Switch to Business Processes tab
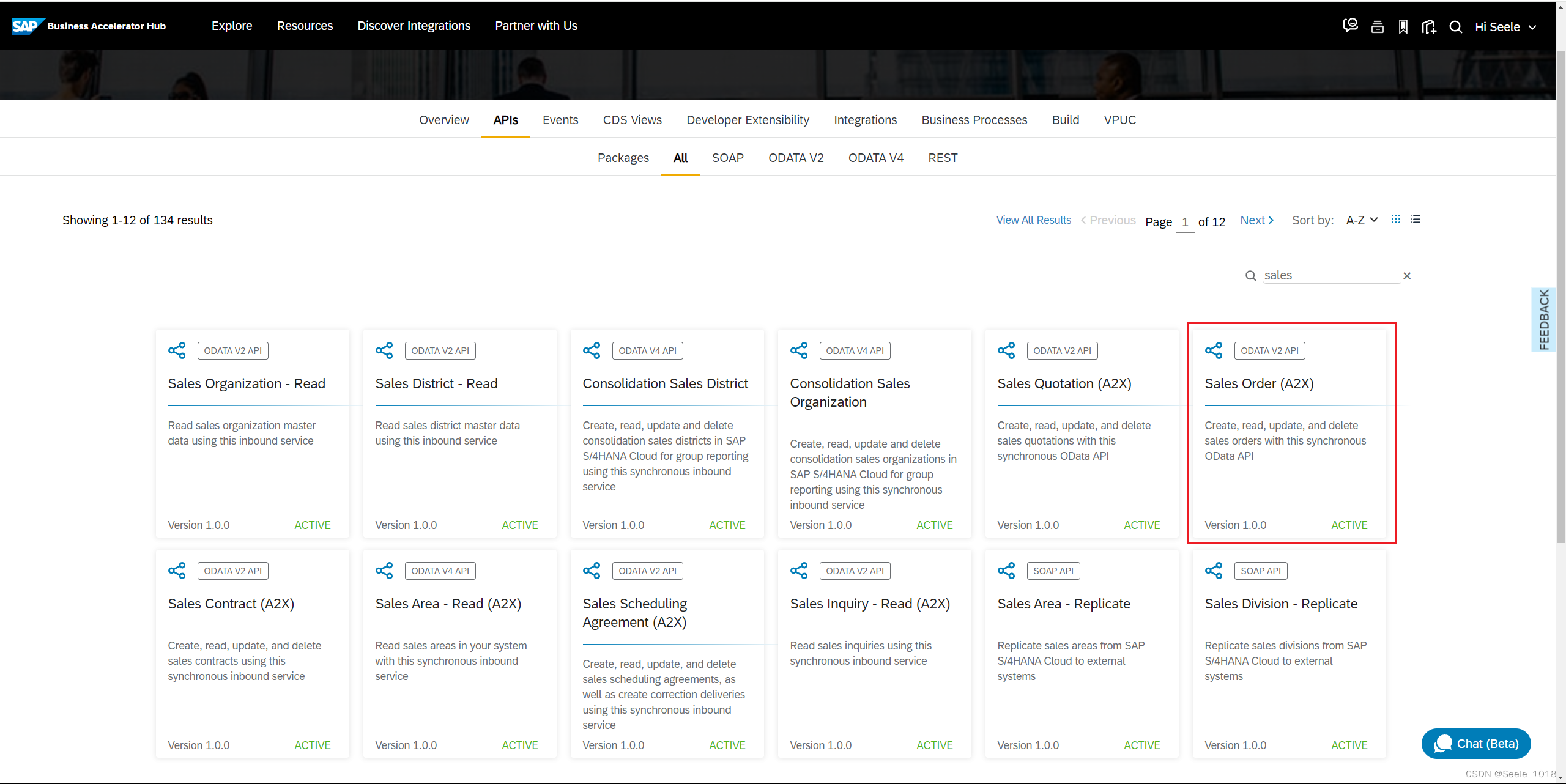The image size is (1566, 784). [x=974, y=120]
